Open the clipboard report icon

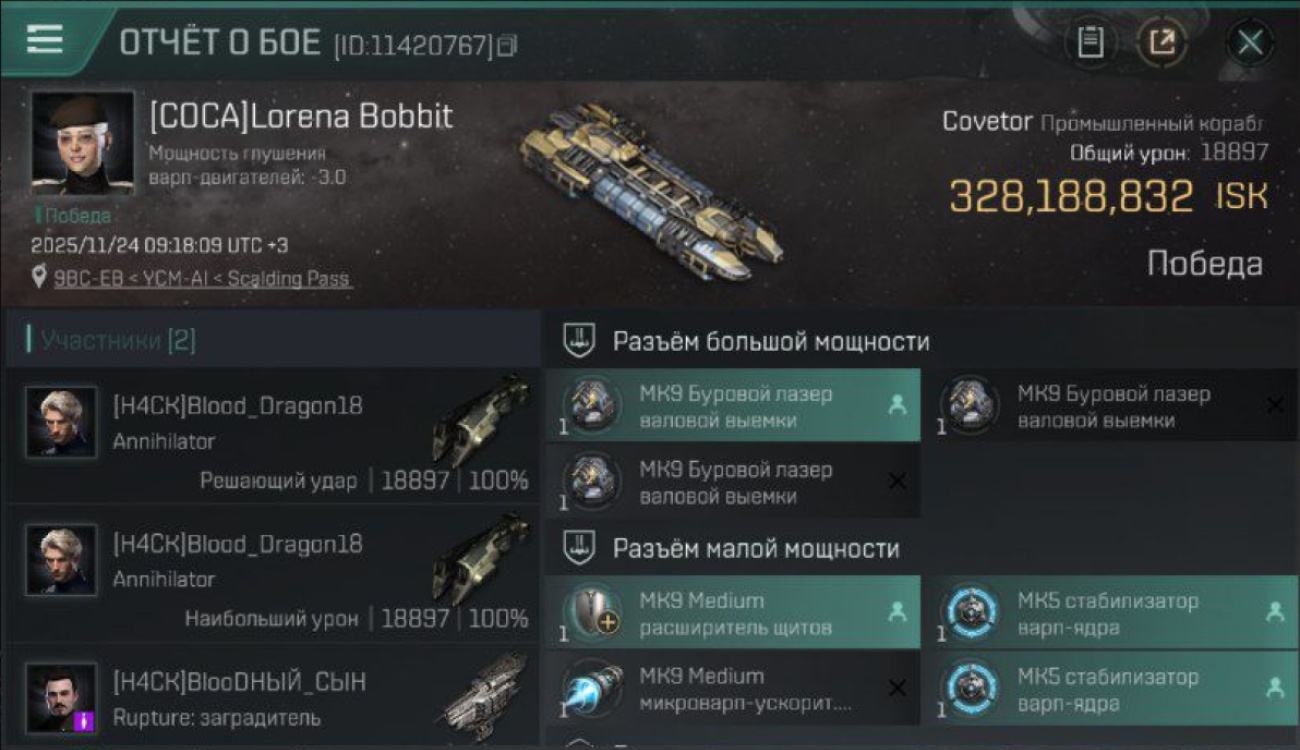tap(1090, 42)
